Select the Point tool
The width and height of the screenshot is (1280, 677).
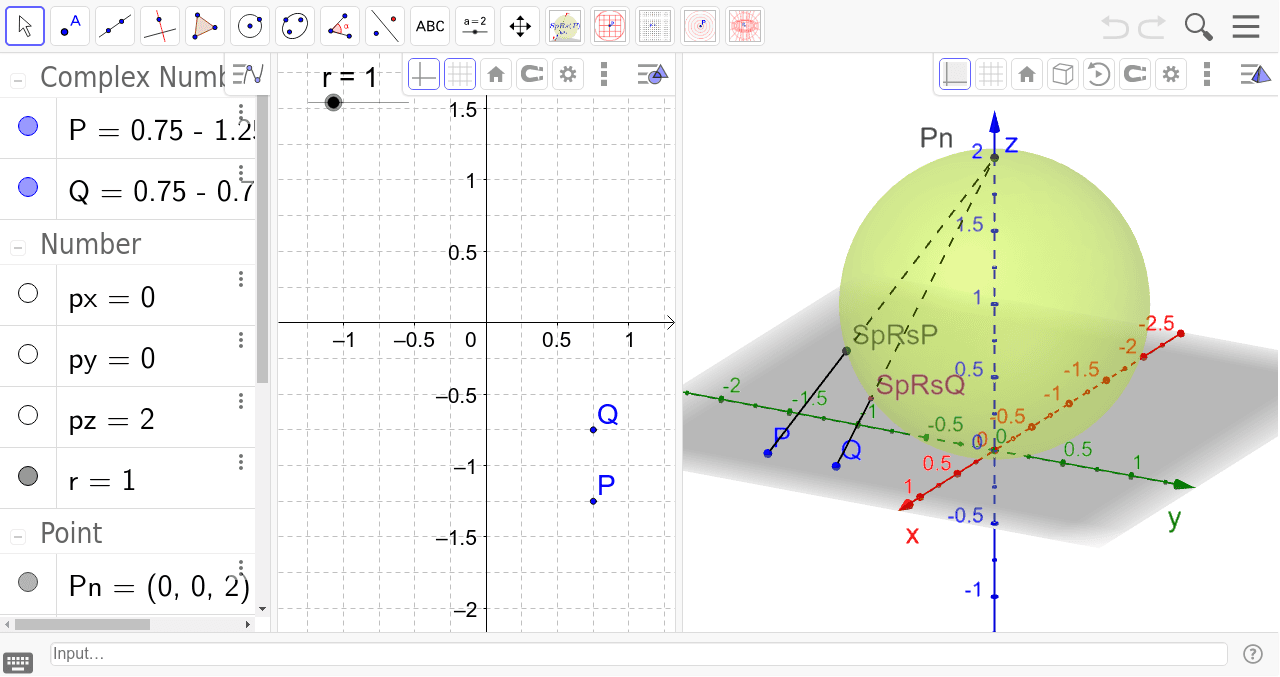coord(69,25)
